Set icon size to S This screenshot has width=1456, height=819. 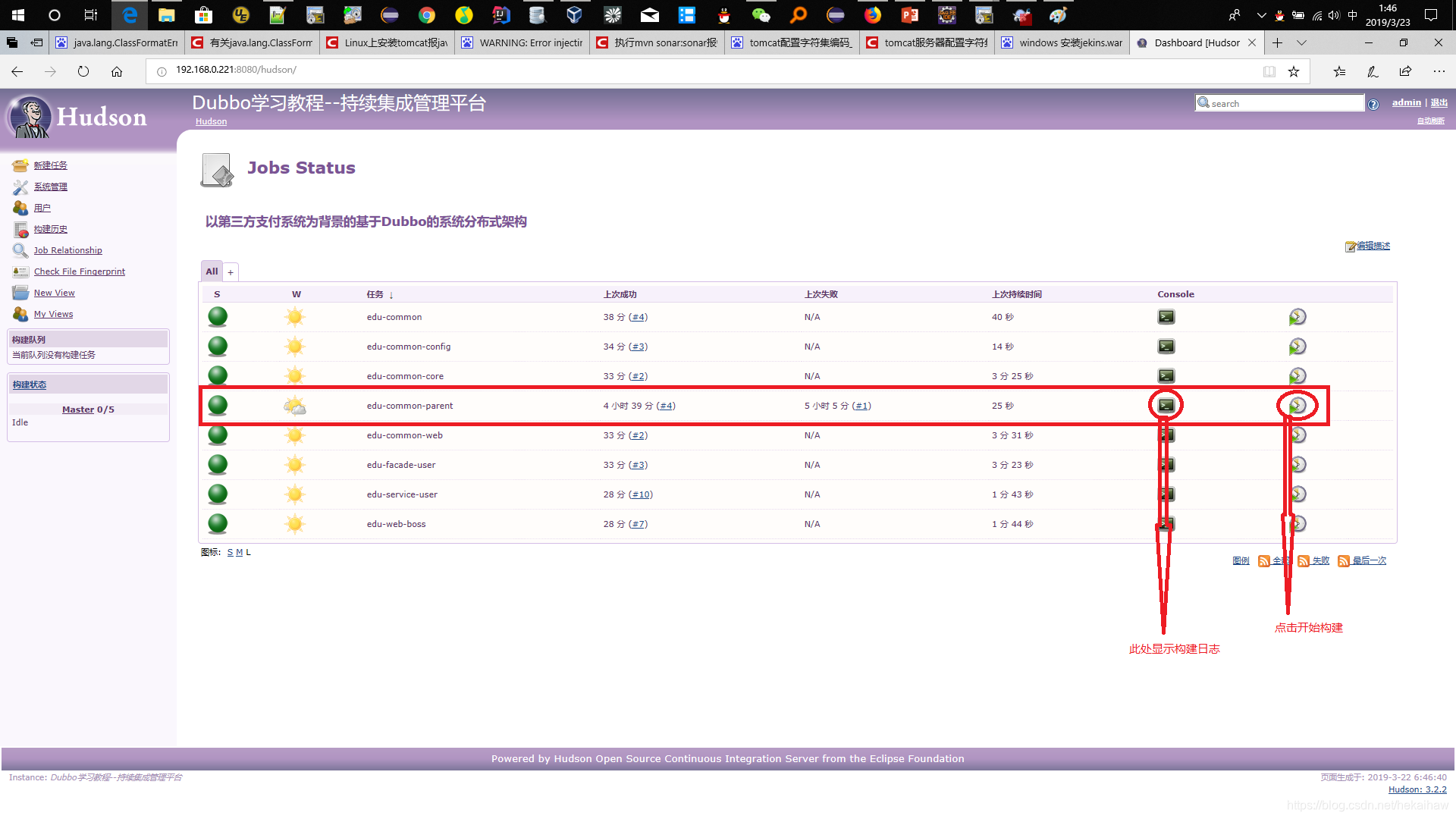click(230, 552)
